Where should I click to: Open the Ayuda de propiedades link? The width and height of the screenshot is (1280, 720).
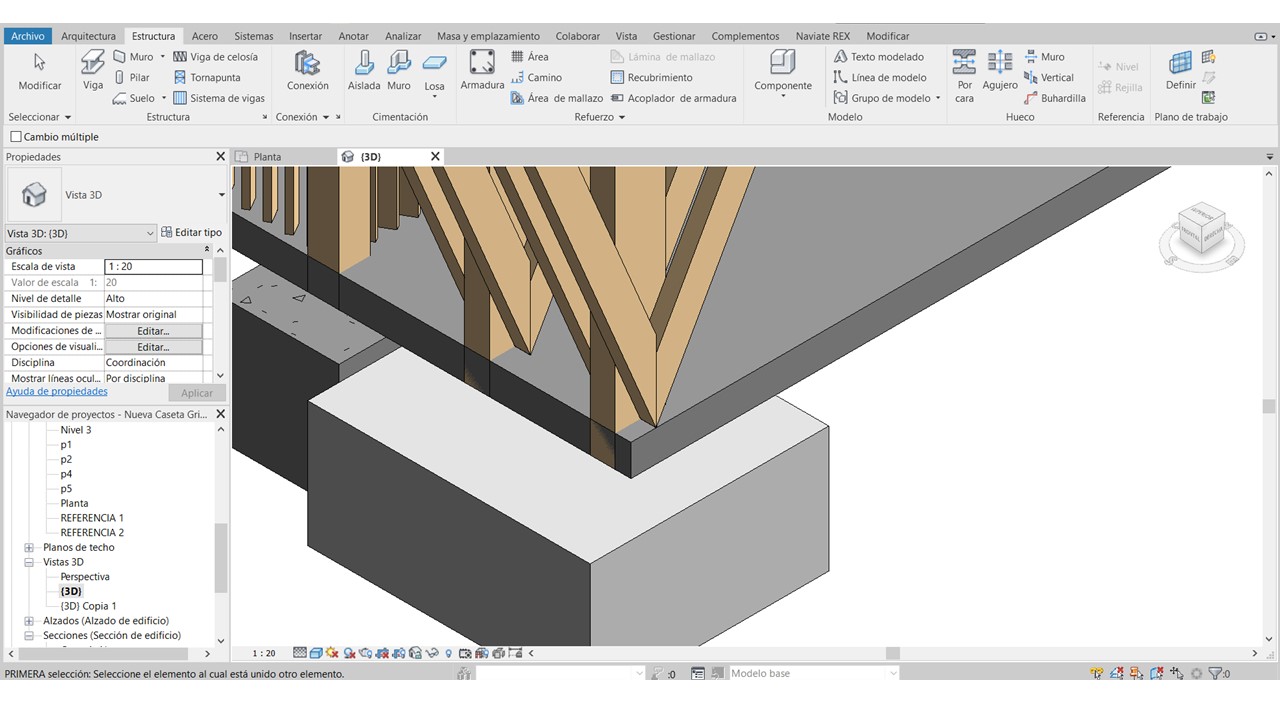(56, 392)
